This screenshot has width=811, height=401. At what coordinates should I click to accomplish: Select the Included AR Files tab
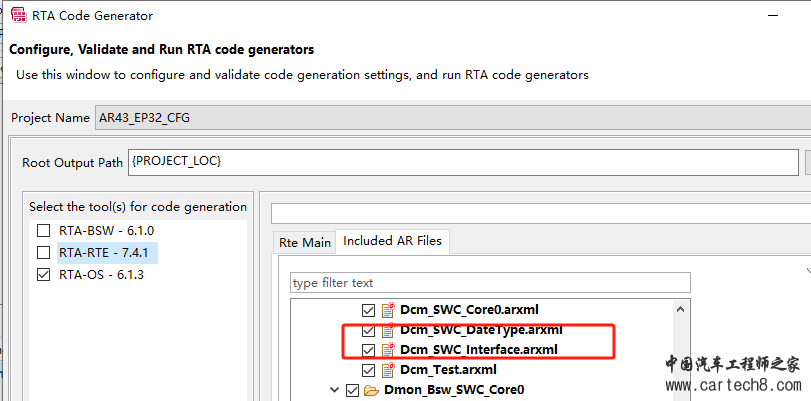click(393, 241)
